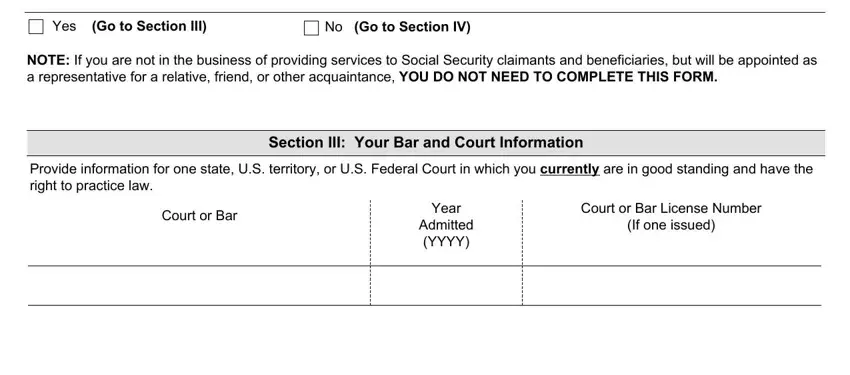Check the Yes checkbox
The image size is (850, 375).
tap(36, 27)
